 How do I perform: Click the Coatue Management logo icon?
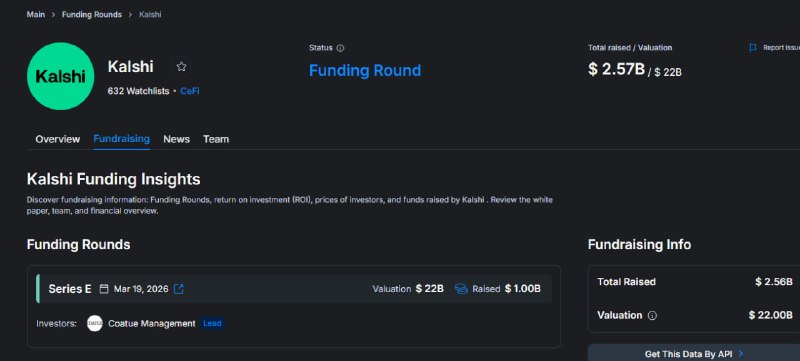[95, 323]
